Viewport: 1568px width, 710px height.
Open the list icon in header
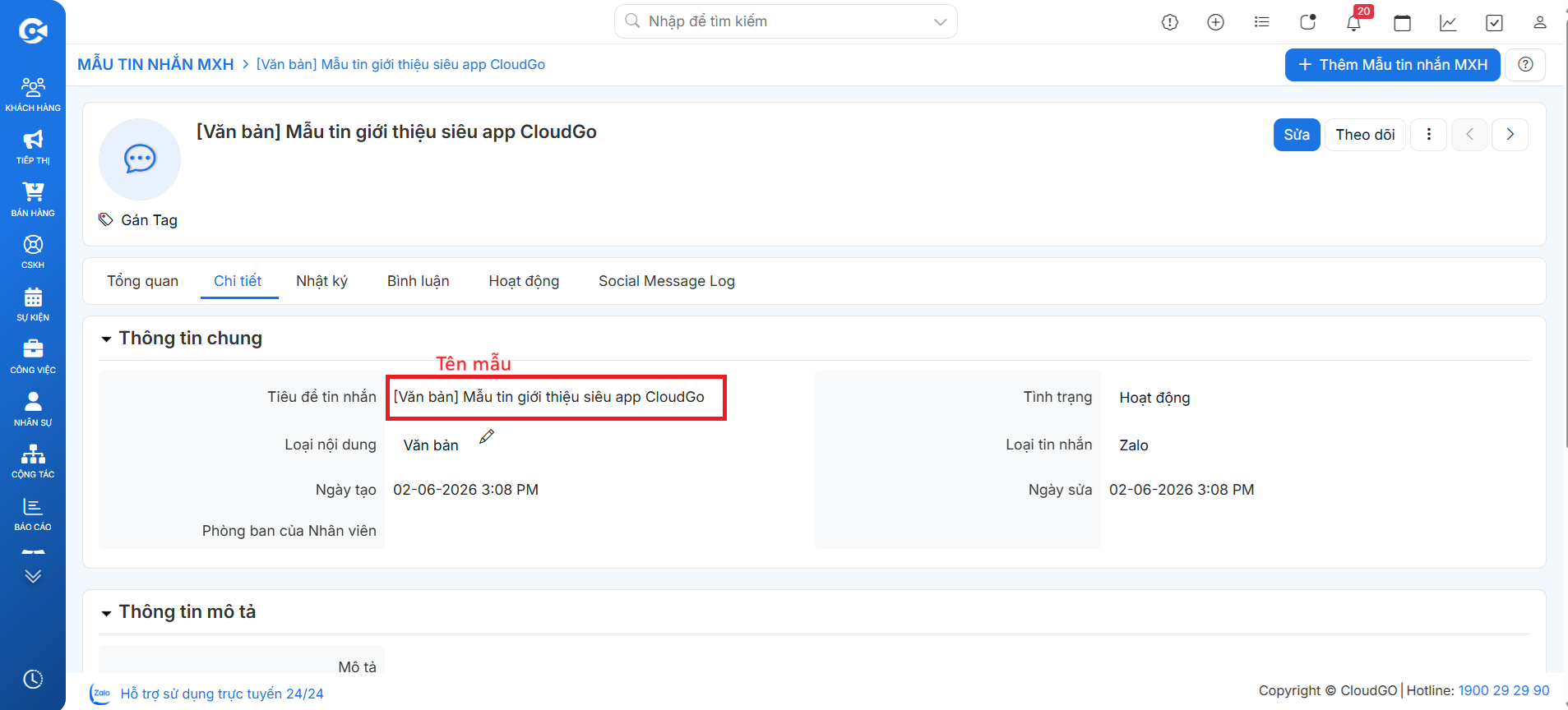(1262, 22)
